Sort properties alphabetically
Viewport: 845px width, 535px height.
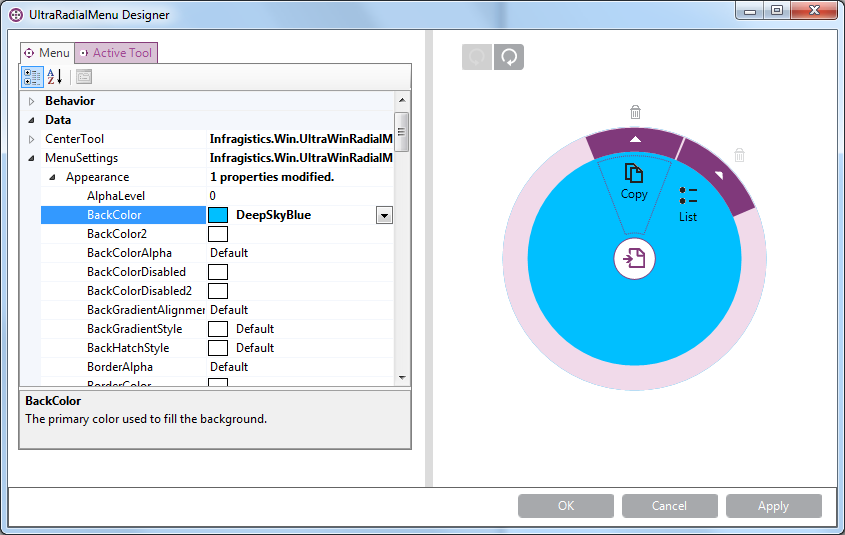(55, 77)
